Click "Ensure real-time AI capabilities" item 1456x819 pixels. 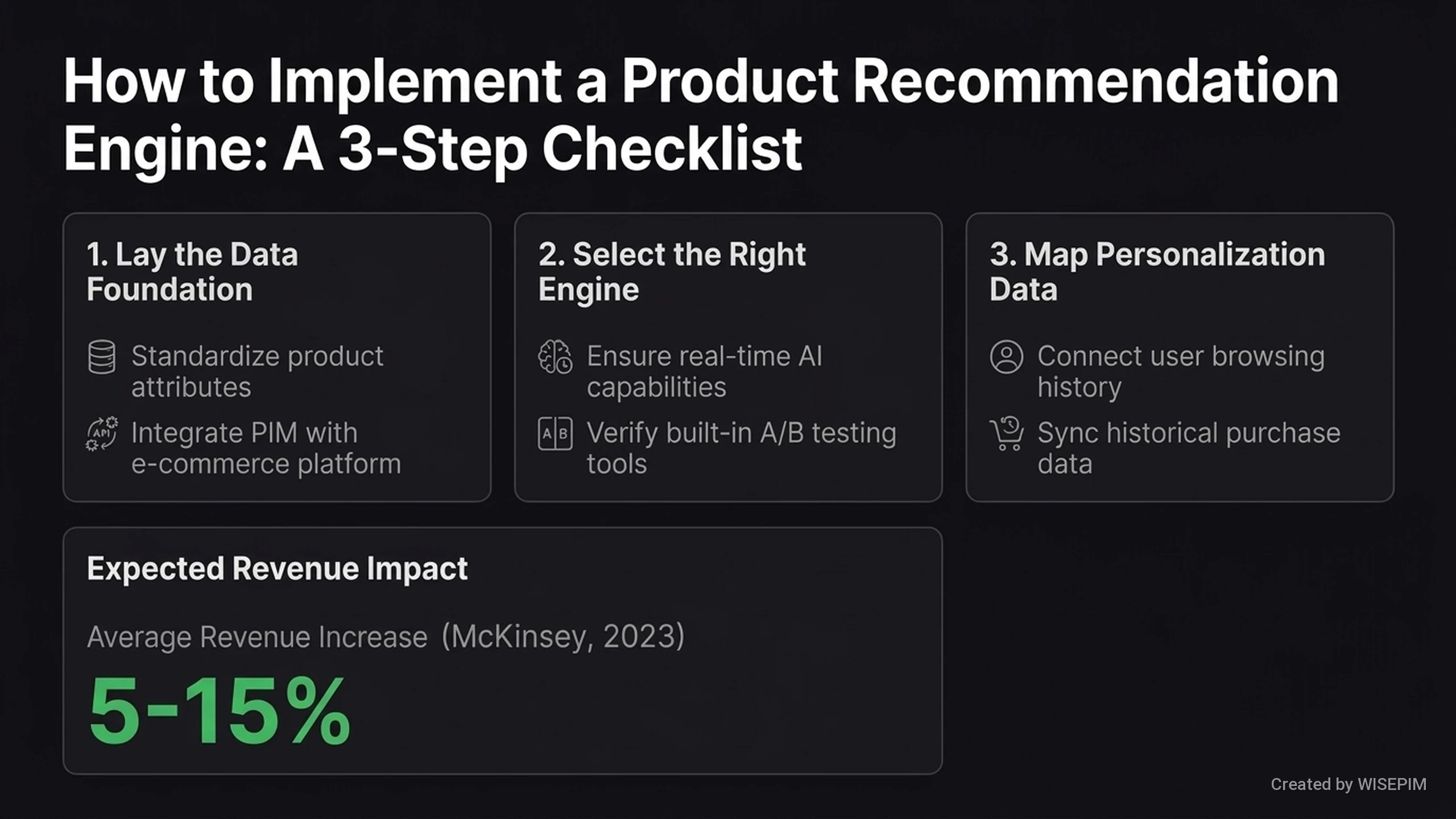(704, 371)
